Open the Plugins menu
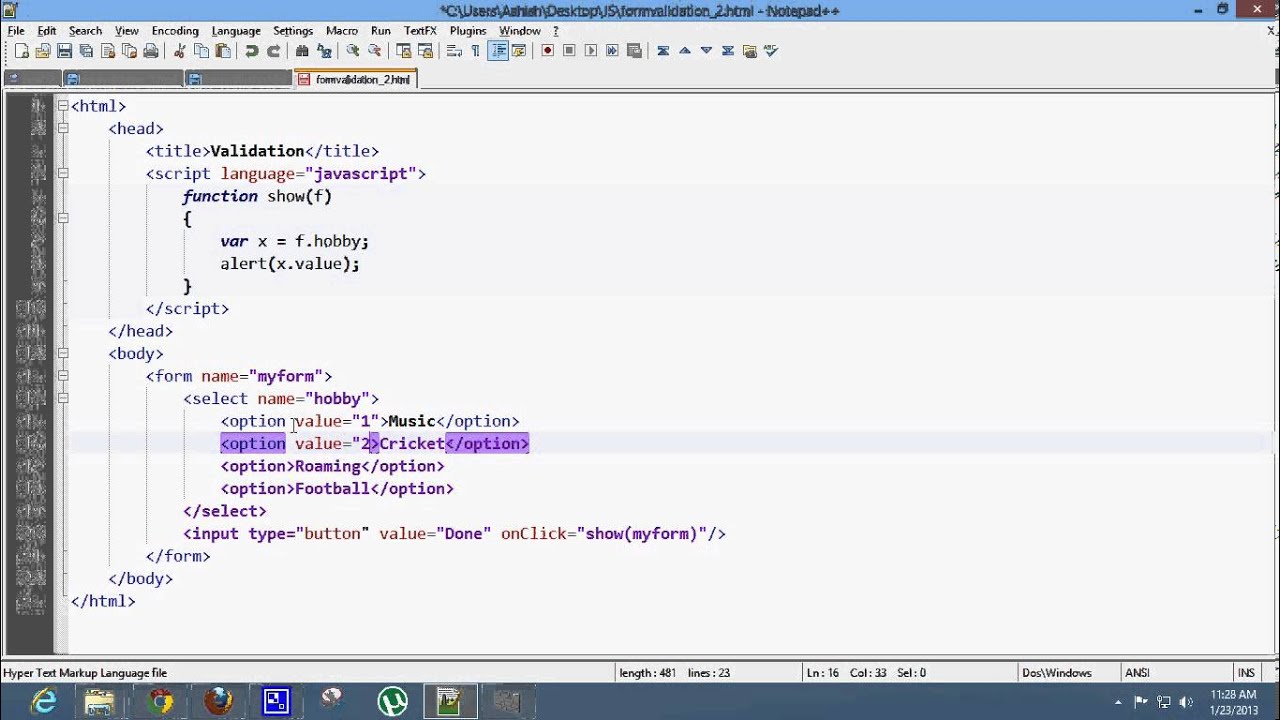Image resolution: width=1280 pixels, height=720 pixels. click(x=468, y=31)
